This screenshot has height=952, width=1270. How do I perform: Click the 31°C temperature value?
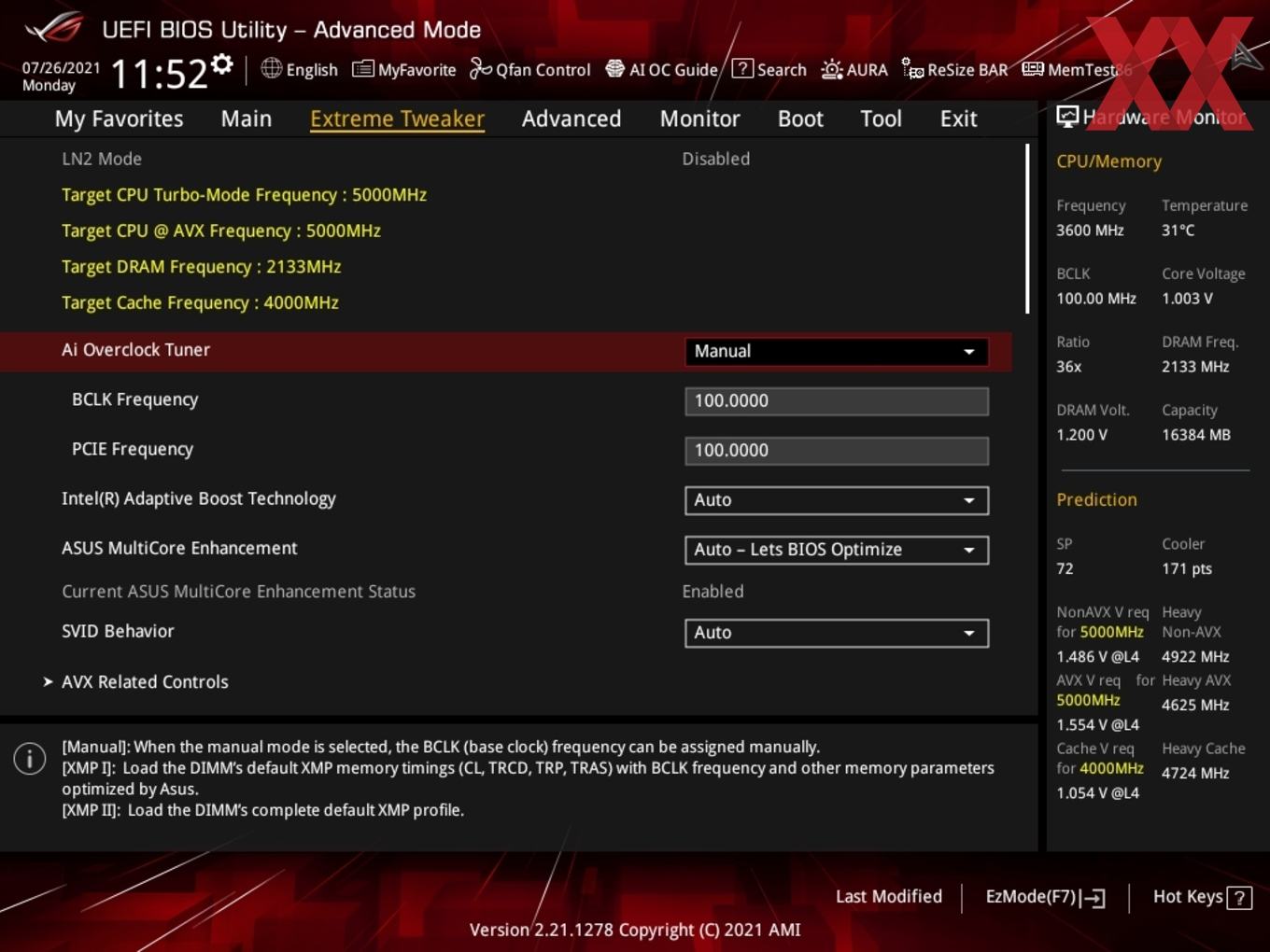(x=1178, y=231)
